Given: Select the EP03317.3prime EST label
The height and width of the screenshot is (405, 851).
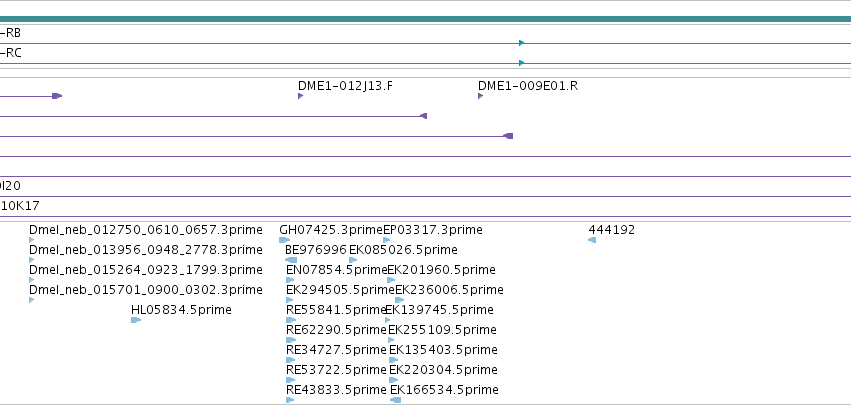Looking at the screenshot, I should (433, 230).
